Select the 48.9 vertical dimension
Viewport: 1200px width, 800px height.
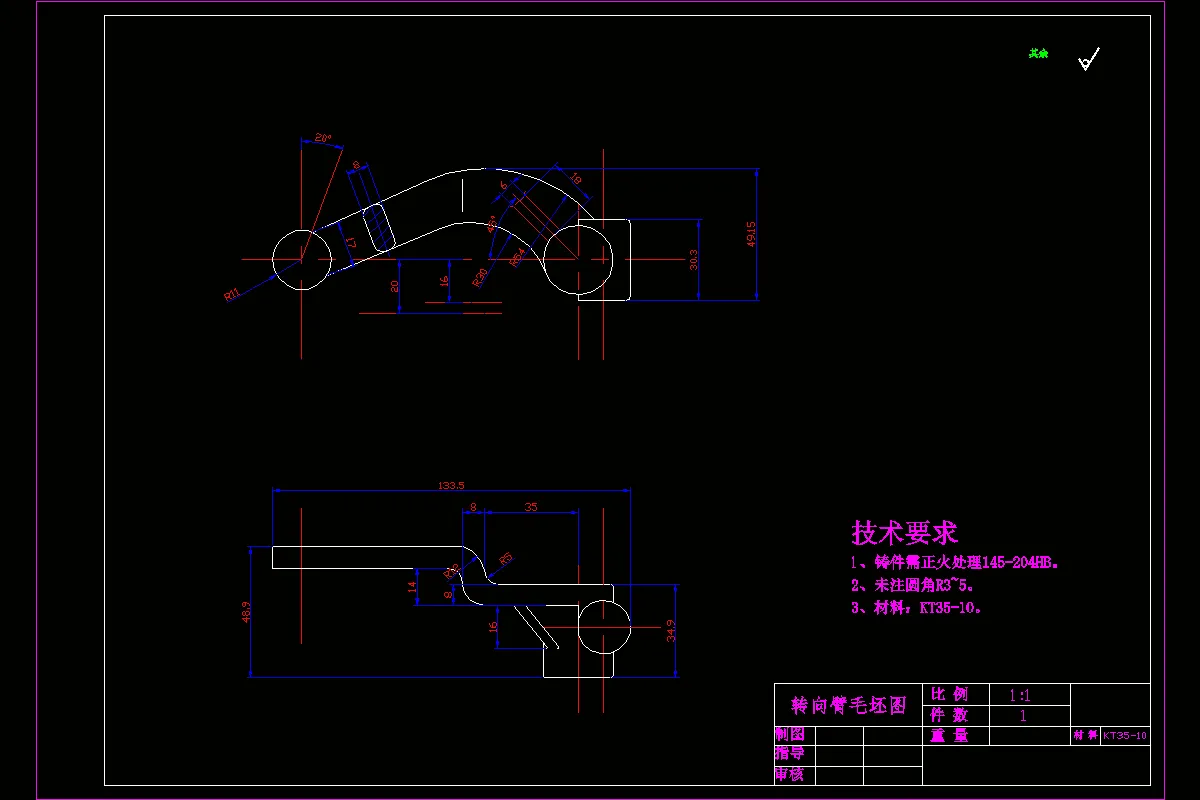(x=245, y=612)
